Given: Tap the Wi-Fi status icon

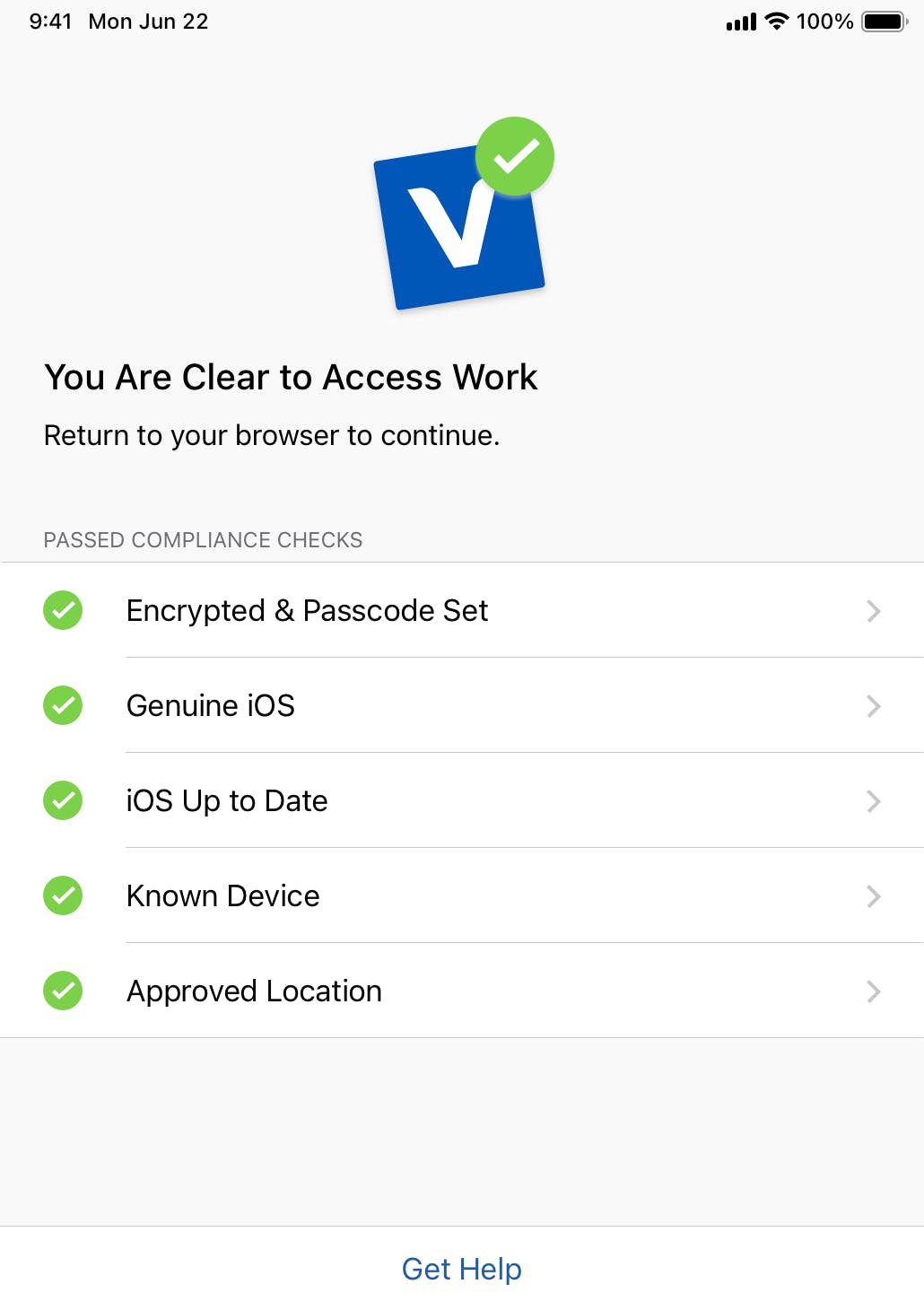Looking at the screenshot, I should pyautogui.click(x=776, y=22).
